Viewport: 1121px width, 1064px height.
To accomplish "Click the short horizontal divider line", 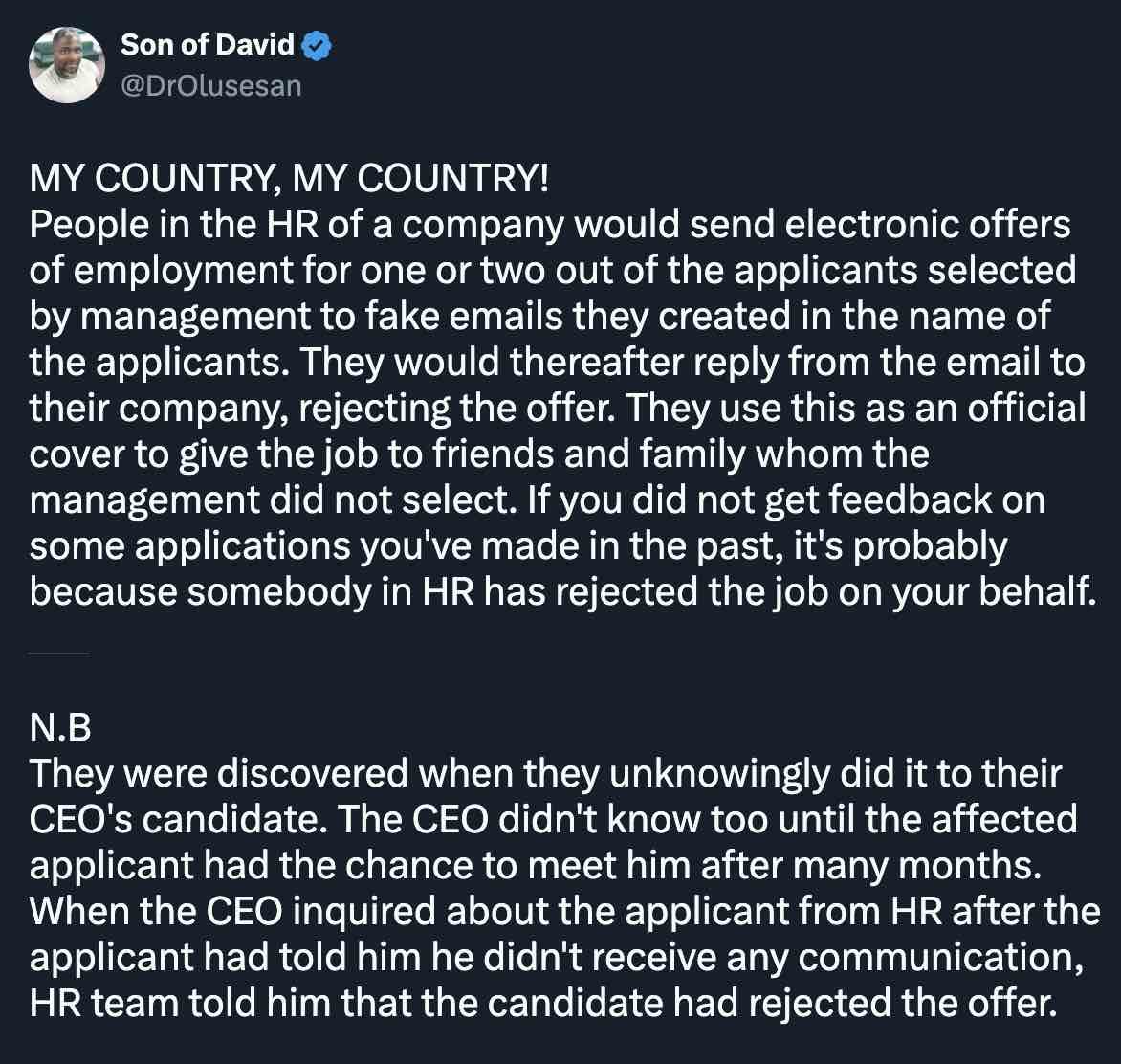I will [x=59, y=654].
